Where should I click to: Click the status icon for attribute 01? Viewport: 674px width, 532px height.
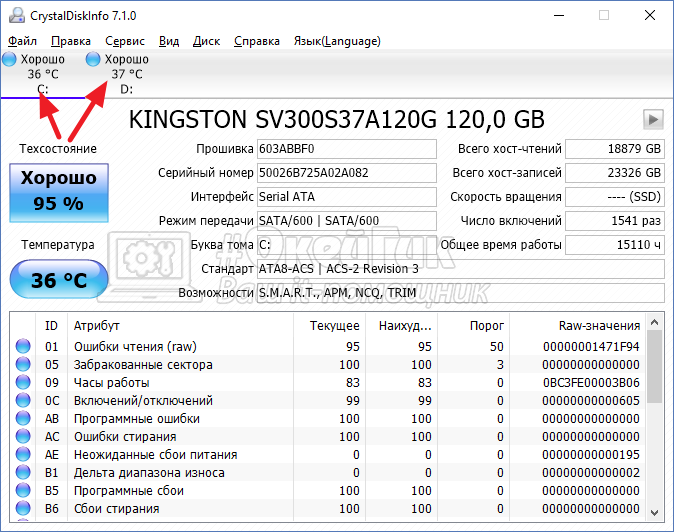point(23,346)
